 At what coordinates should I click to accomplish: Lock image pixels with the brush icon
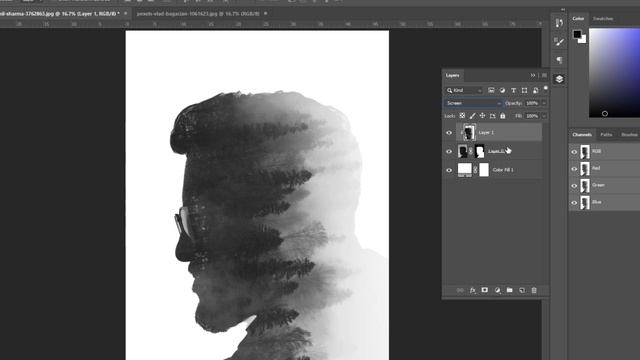472,116
